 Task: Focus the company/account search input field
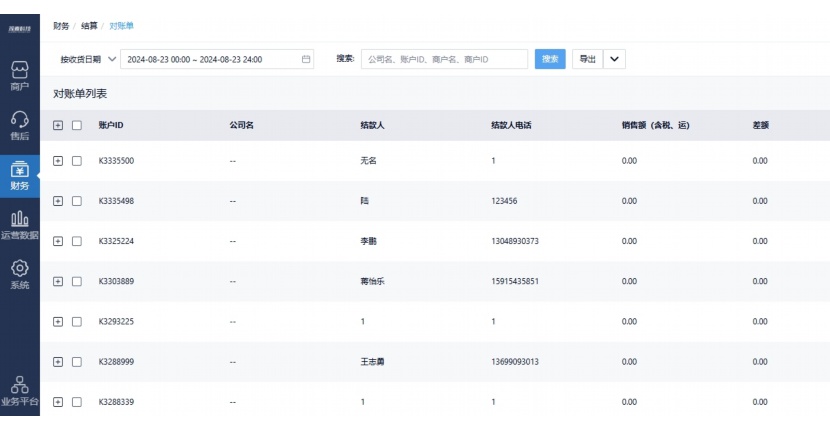click(x=444, y=59)
